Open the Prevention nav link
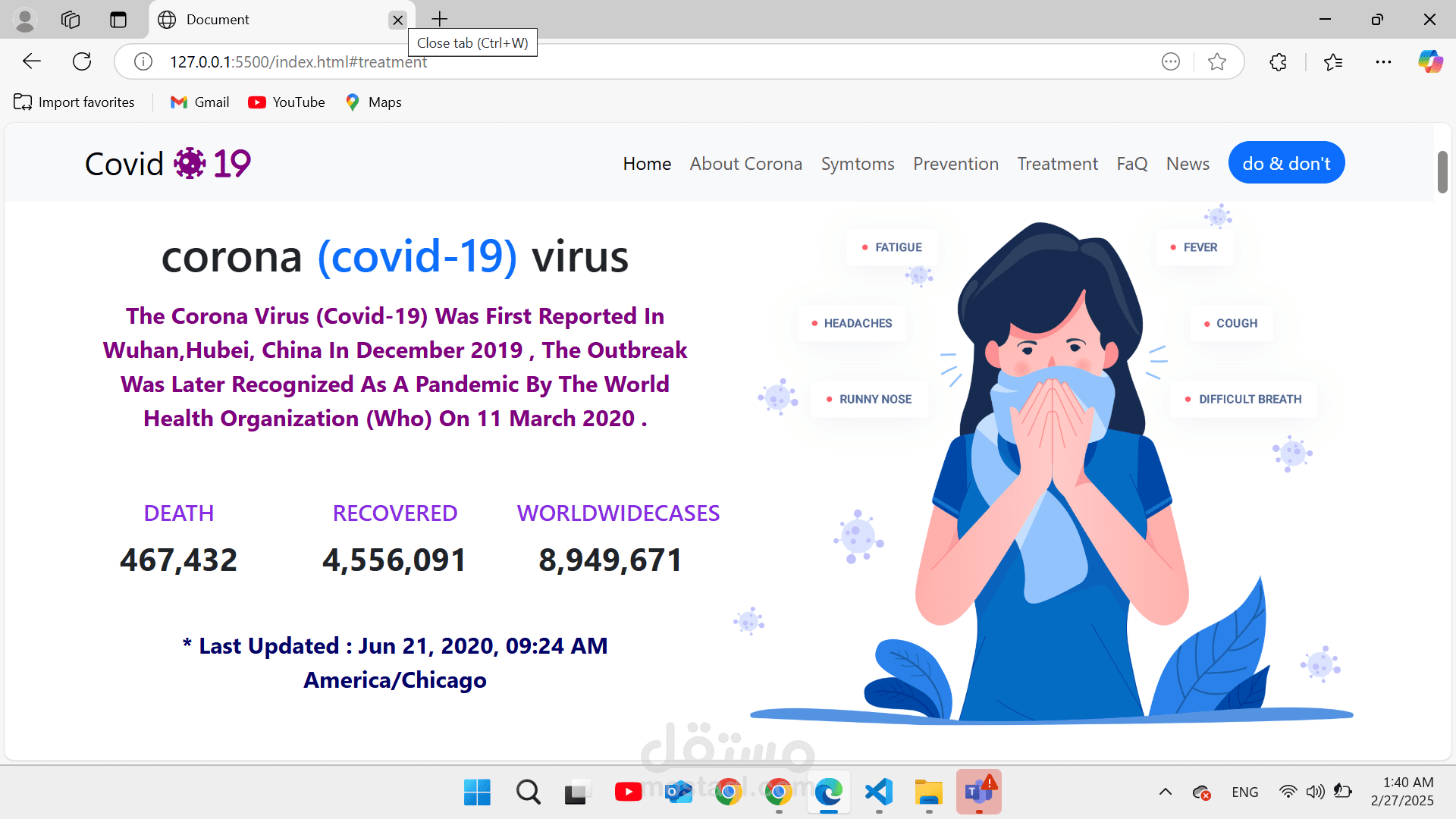 tap(955, 164)
